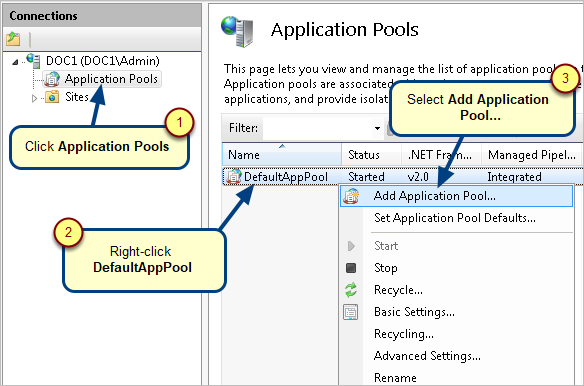Click the Managed Pipeline column header
584x386 pixels.
(531, 154)
